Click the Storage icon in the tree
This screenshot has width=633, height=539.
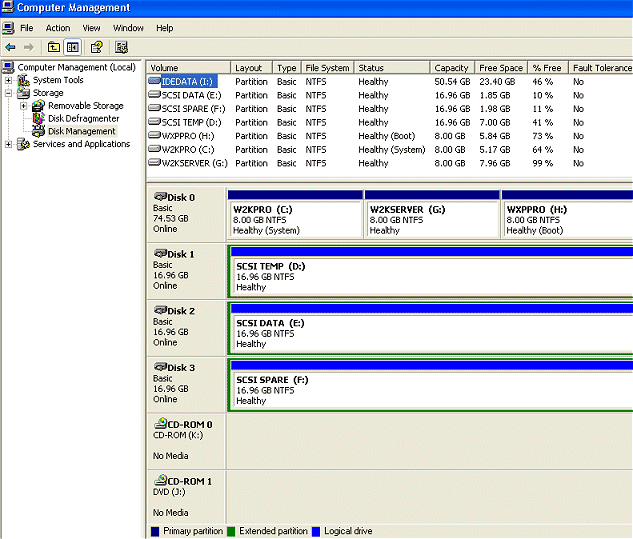tap(23, 93)
